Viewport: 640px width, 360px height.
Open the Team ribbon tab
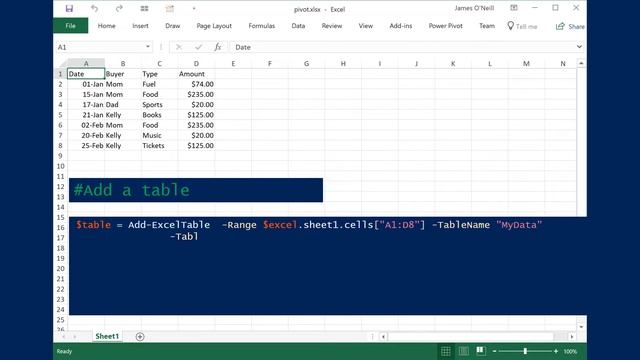click(x=487, y=26)
